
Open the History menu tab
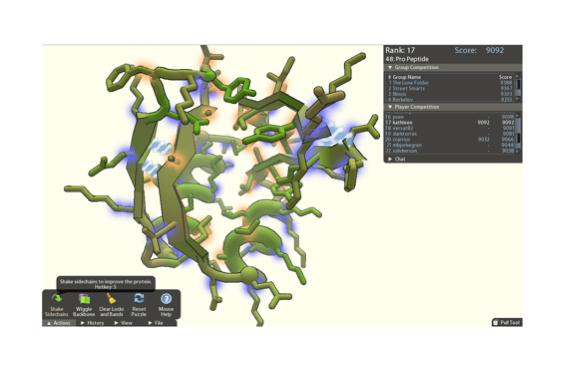[92, 323]
